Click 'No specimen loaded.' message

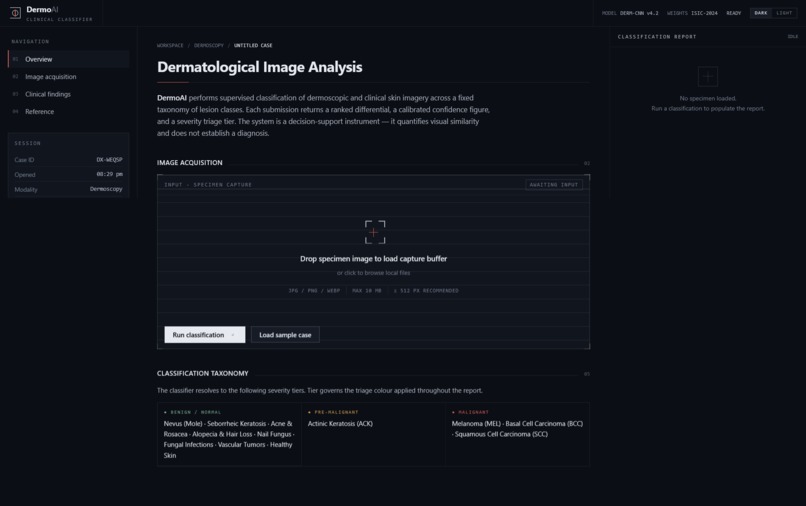pyautogui.click(x=708, y=98)
